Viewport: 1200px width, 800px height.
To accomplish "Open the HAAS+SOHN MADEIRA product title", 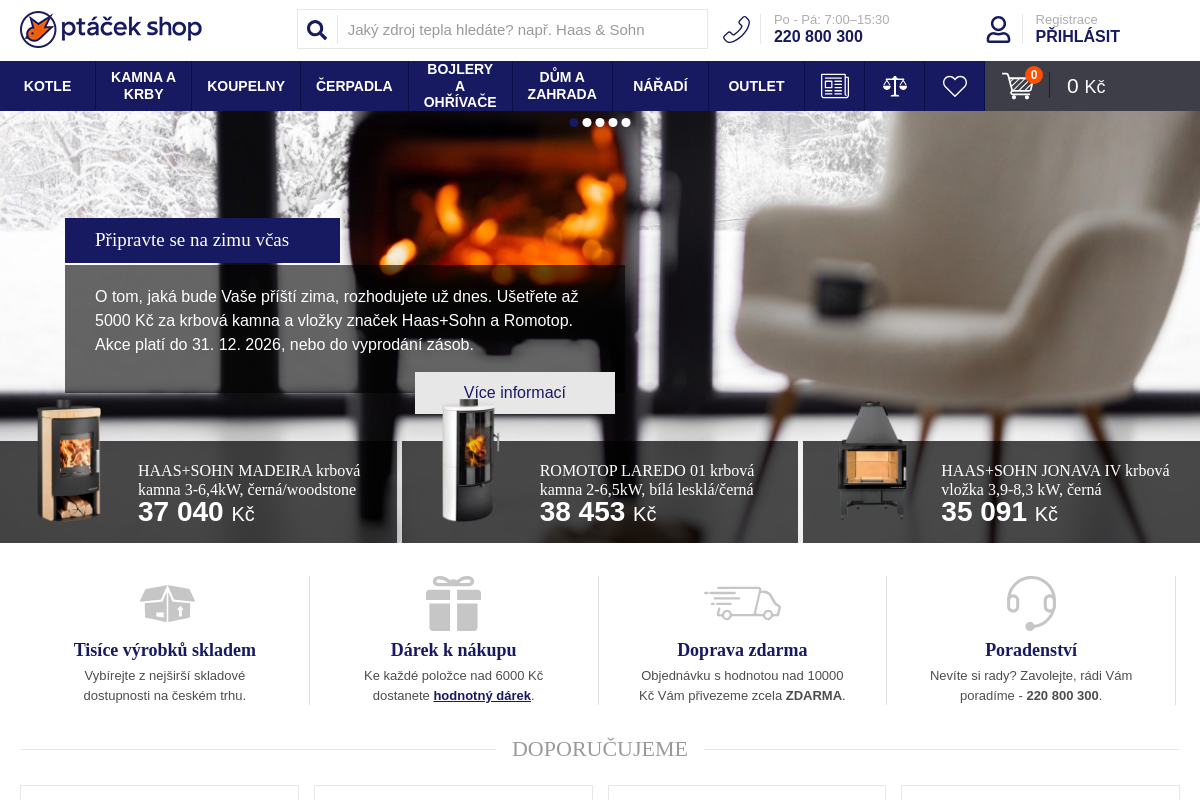I will 249,480.
